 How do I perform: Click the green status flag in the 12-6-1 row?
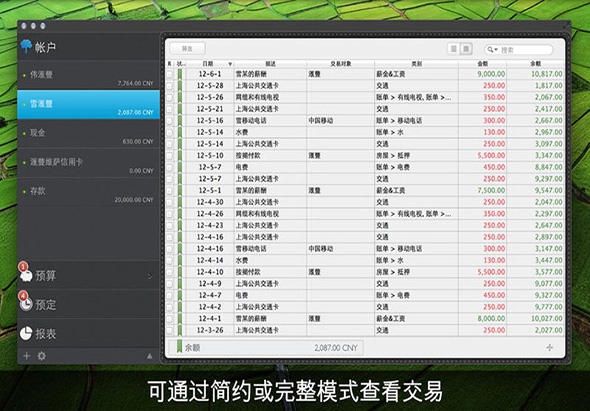[x=180, y=74]
